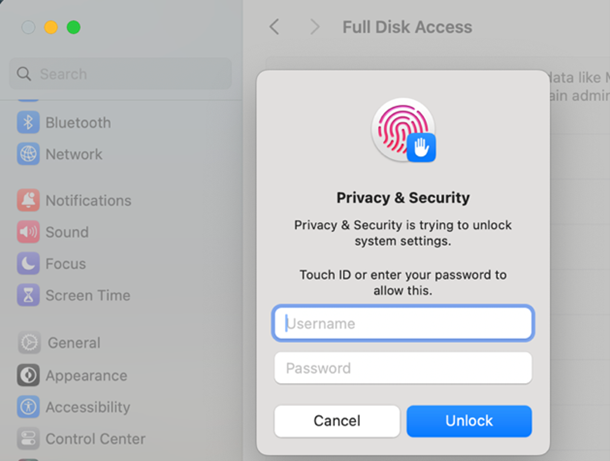Screen dimensions: 610x461
Task: Select the Control Center sidebar label
Action: (x=95, y=439)
